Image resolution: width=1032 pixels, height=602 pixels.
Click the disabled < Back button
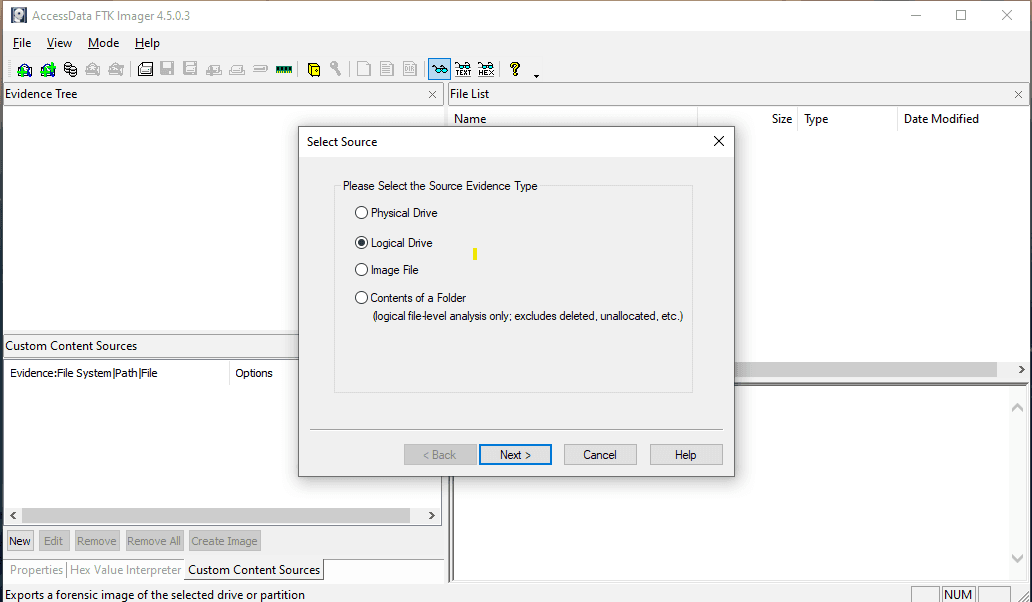pyautogui.click(x=440, y=455)
